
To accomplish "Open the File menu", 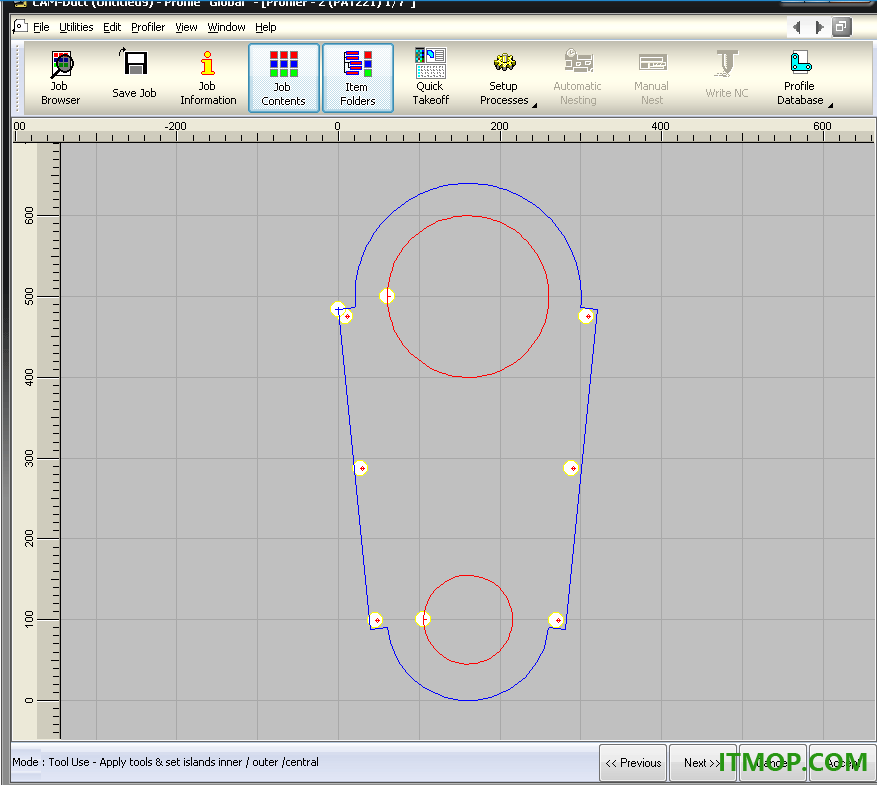I will 41,27.
